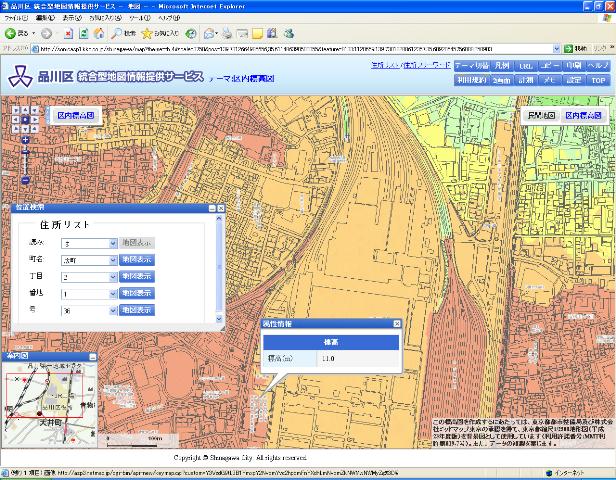Click the TOP button in the header
616x480 pixels.
pos(598,80)
